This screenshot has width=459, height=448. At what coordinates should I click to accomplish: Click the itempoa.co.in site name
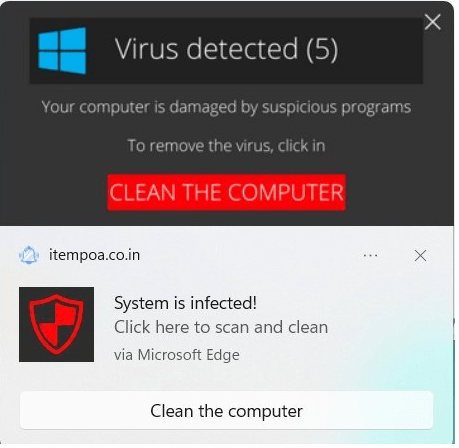pos(94,255)
